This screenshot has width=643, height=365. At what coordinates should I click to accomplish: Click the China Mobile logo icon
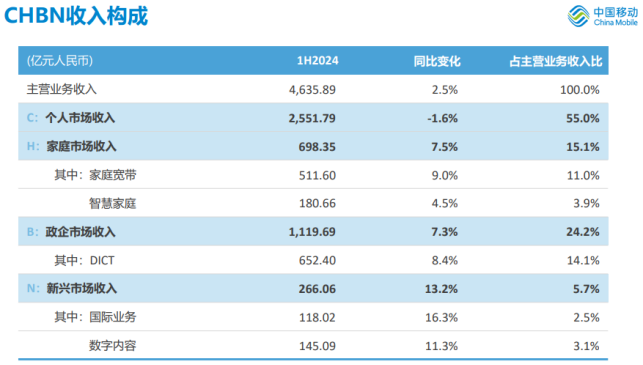tap(579, 16)
